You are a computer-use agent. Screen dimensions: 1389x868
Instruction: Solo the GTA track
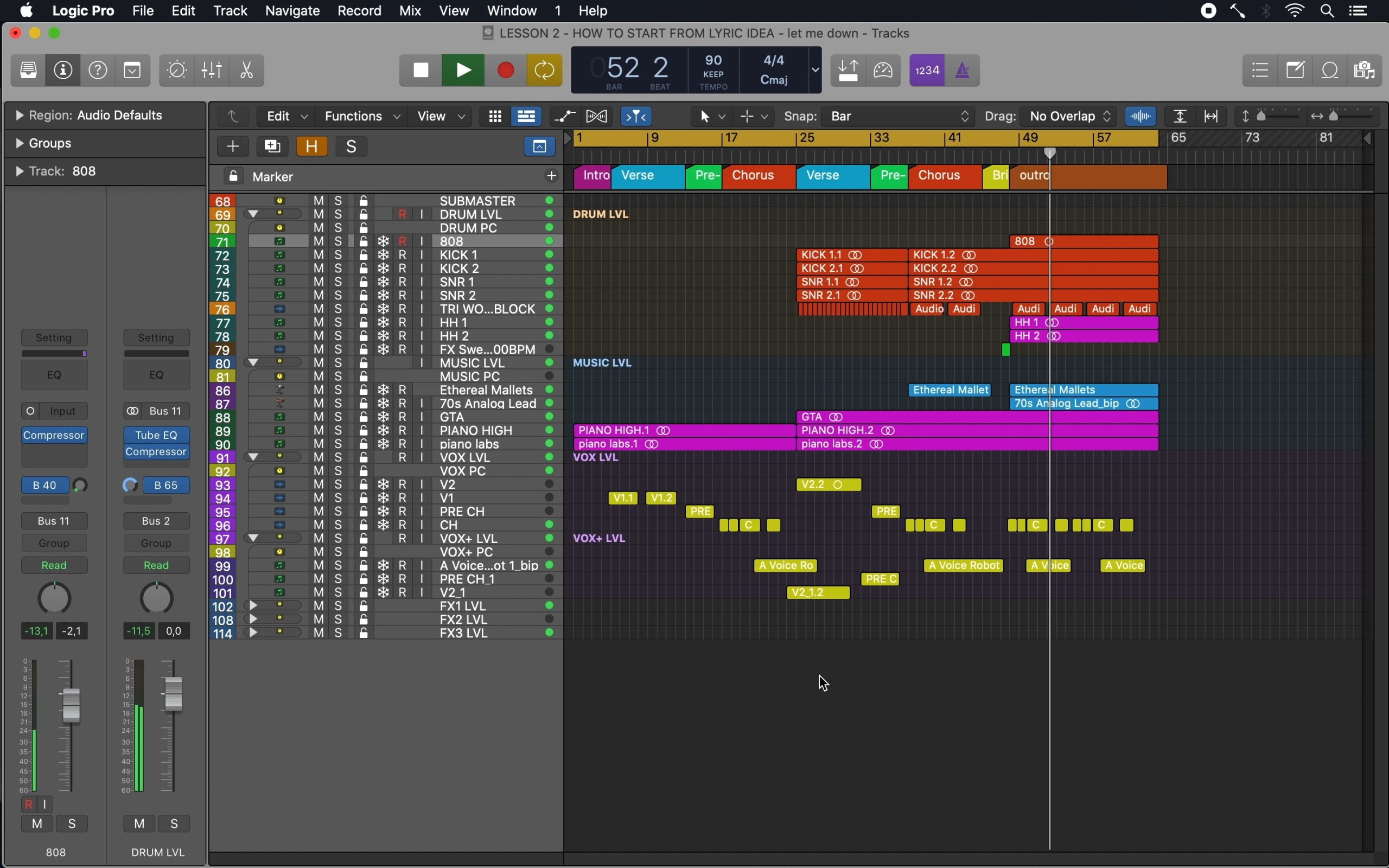(x=339, y=417)
